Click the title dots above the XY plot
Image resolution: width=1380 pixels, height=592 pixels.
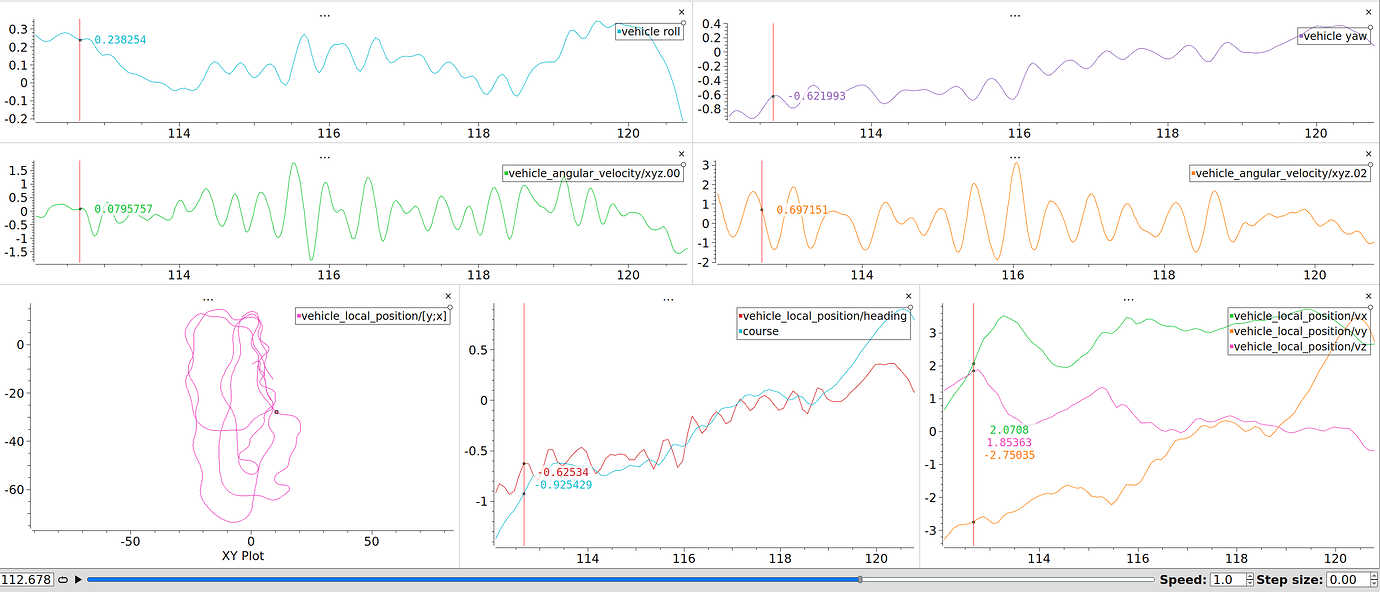tap(207, 298)
